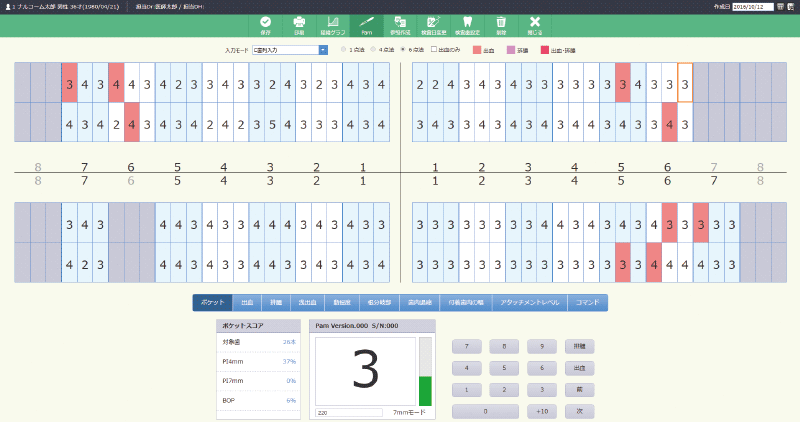Screen dimensions: 800x422
Task: Switch to the アタッチメントレベル tab
Action: coord(530,303)
